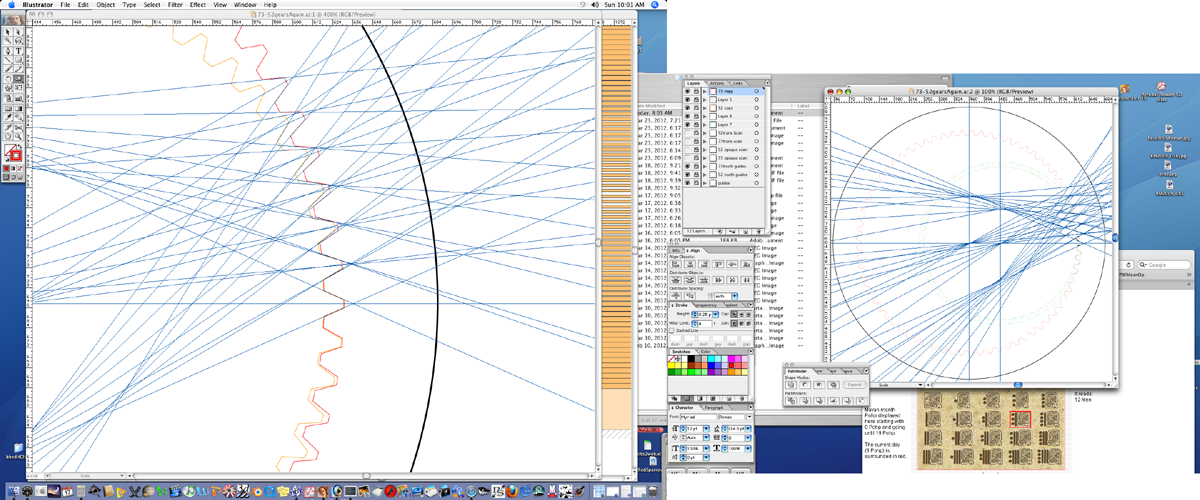Switch to the Actions tab
The height and width of the screenshot is (500, 1200).
[716, 83]
